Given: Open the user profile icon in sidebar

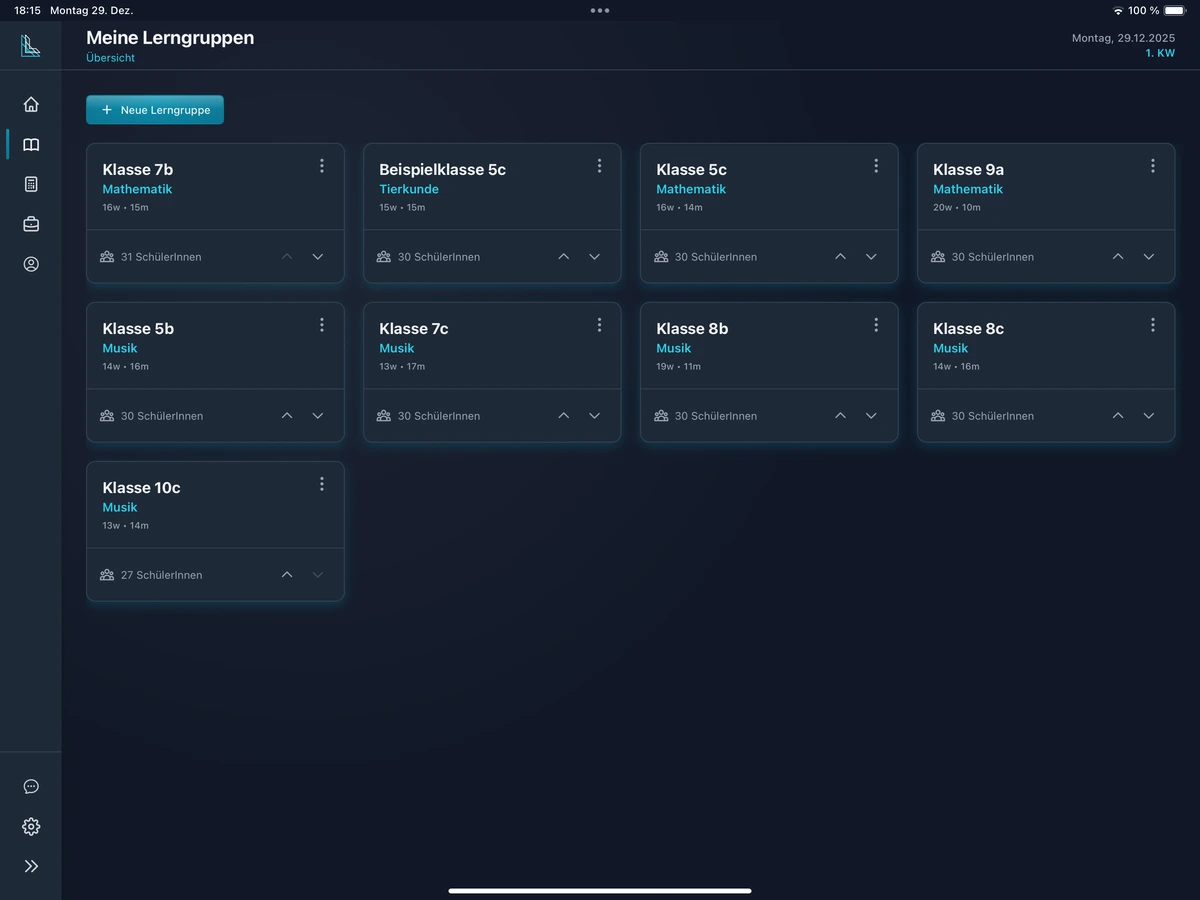Looking at the screenshot, I should pos(31,264).
